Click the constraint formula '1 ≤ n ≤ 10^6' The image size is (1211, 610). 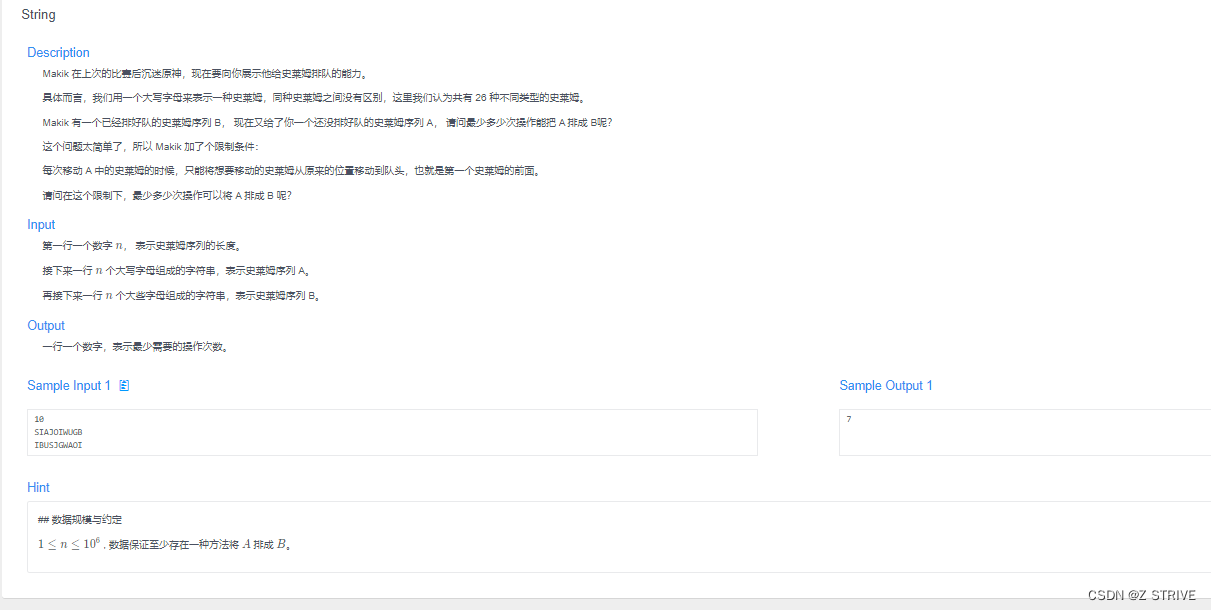(69, 544)
